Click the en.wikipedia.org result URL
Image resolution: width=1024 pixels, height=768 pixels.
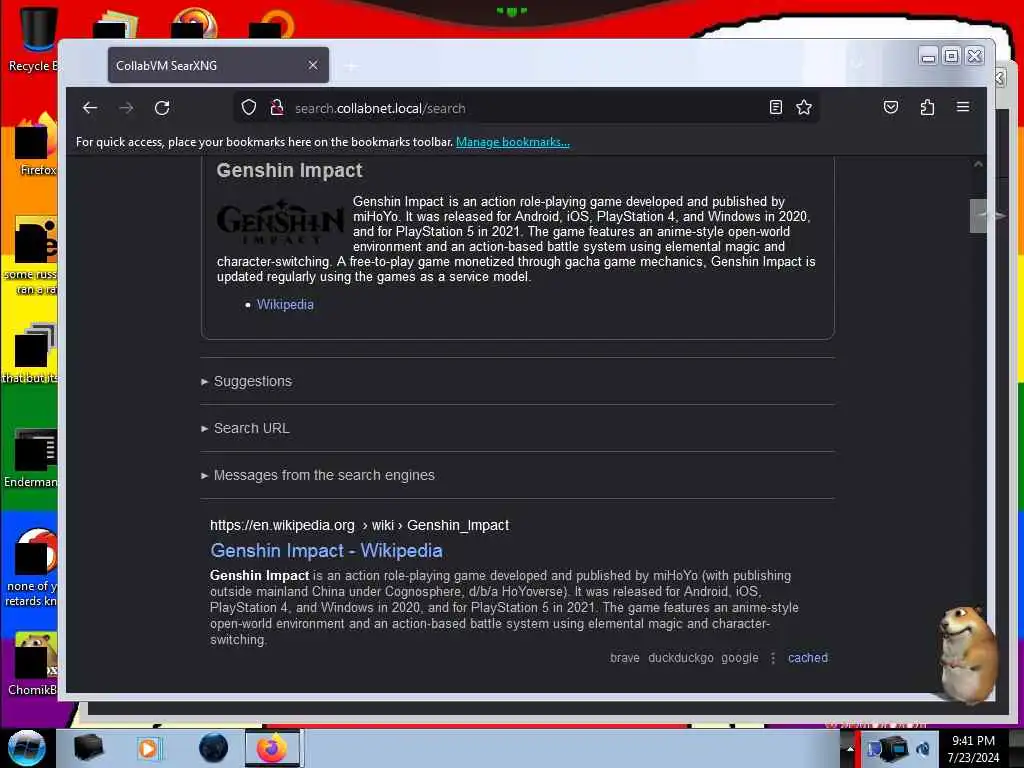coord(359,525)
